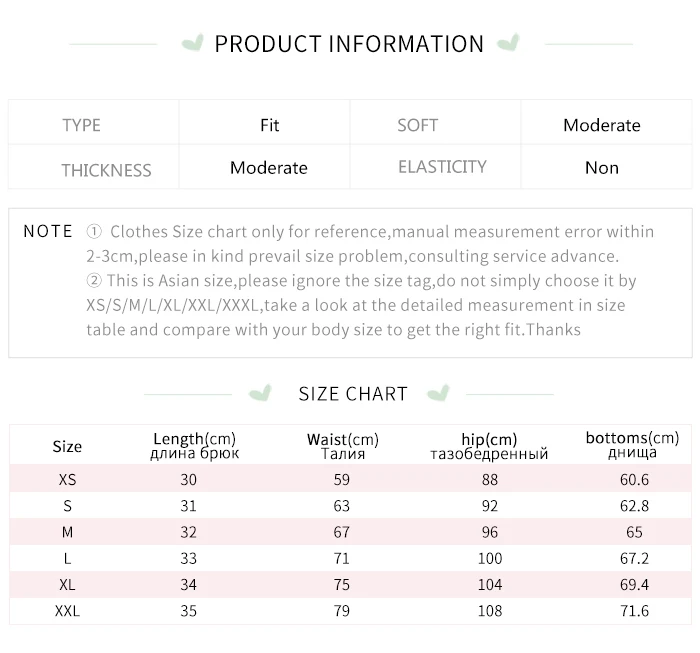Click the green heart right of PRODUCT INFORMATION

(x=508, y=43)
